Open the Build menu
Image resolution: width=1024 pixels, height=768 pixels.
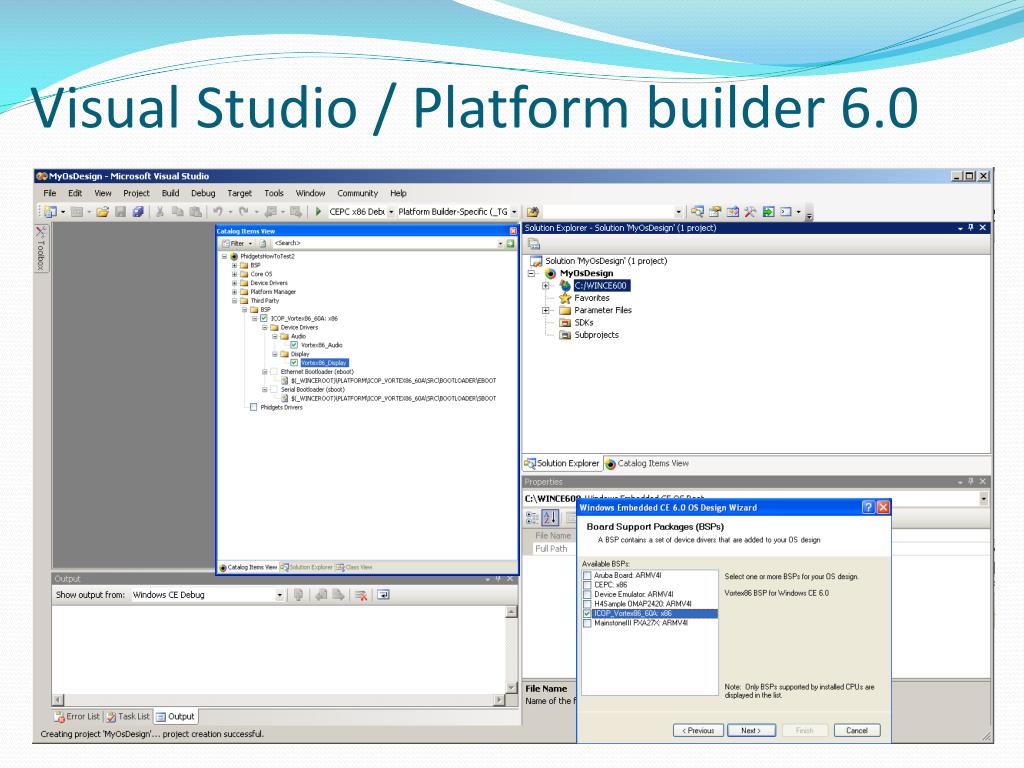coord(170,193)
